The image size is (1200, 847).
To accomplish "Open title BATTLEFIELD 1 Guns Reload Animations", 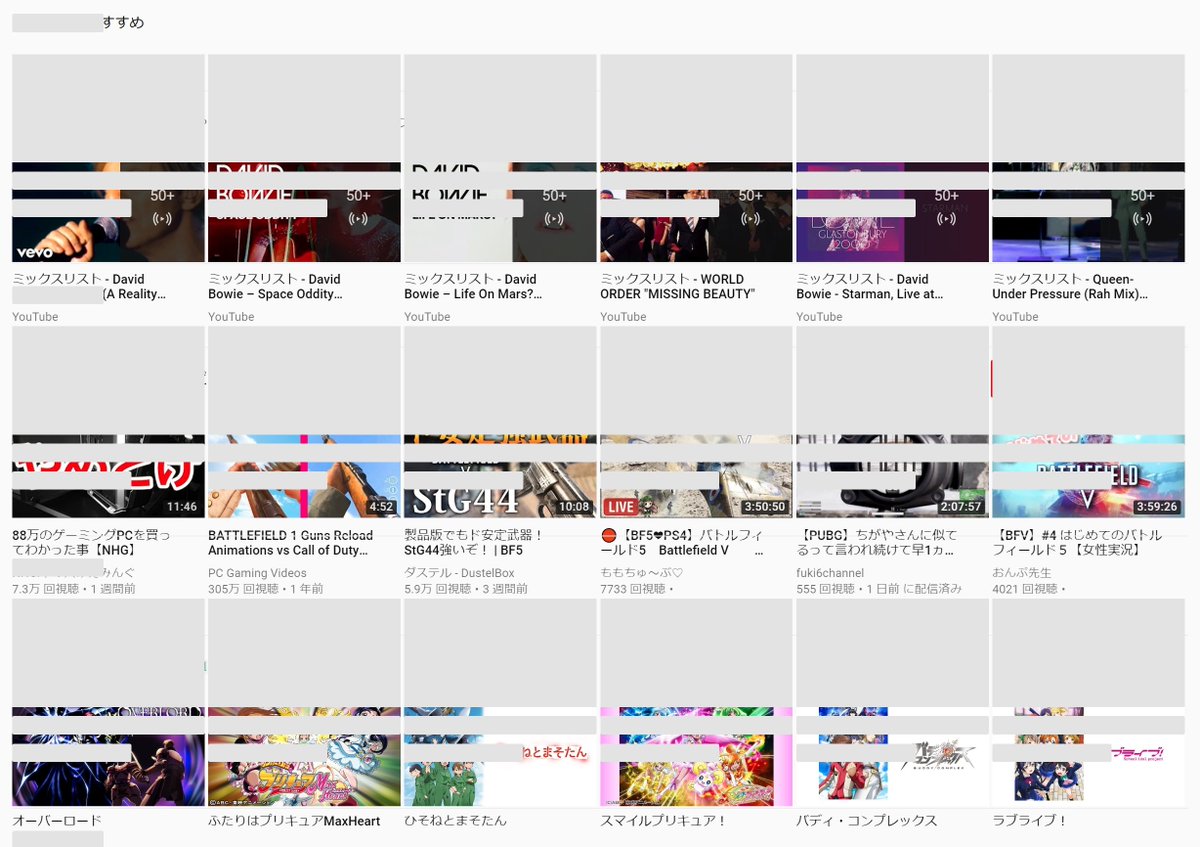I will pyautogui.click(x=291, y=543).
